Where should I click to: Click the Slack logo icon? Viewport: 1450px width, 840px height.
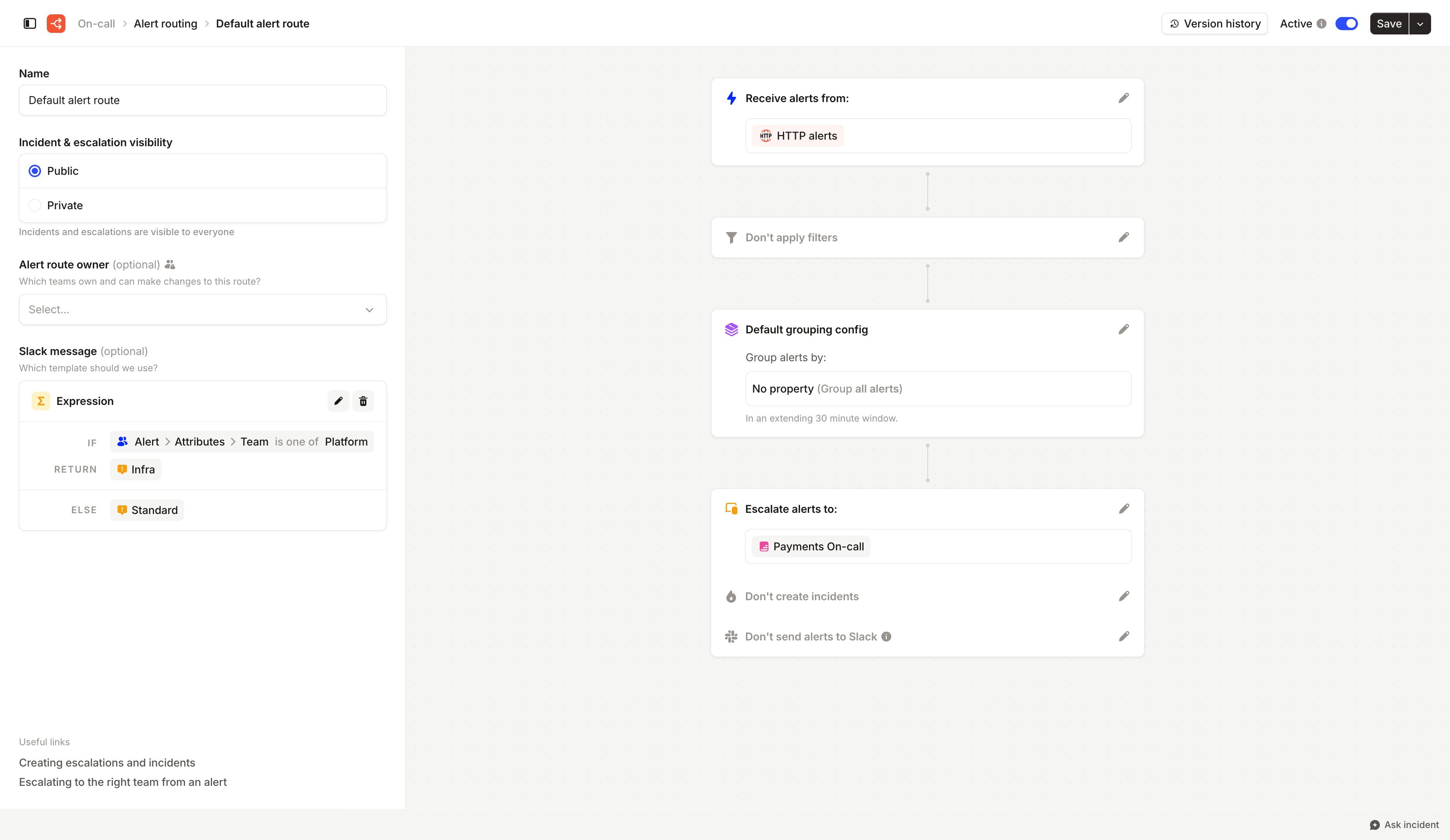[x=731, y=637]
